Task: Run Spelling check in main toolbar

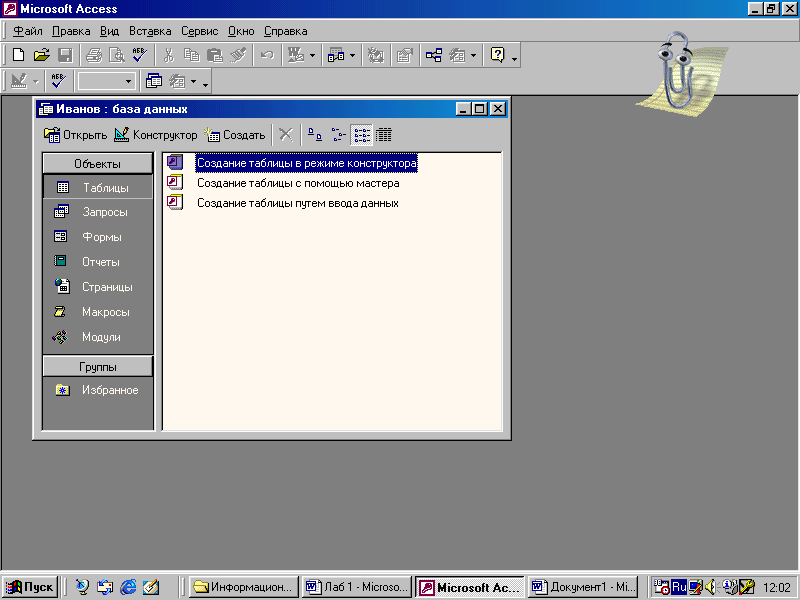Action: (140, 55)
